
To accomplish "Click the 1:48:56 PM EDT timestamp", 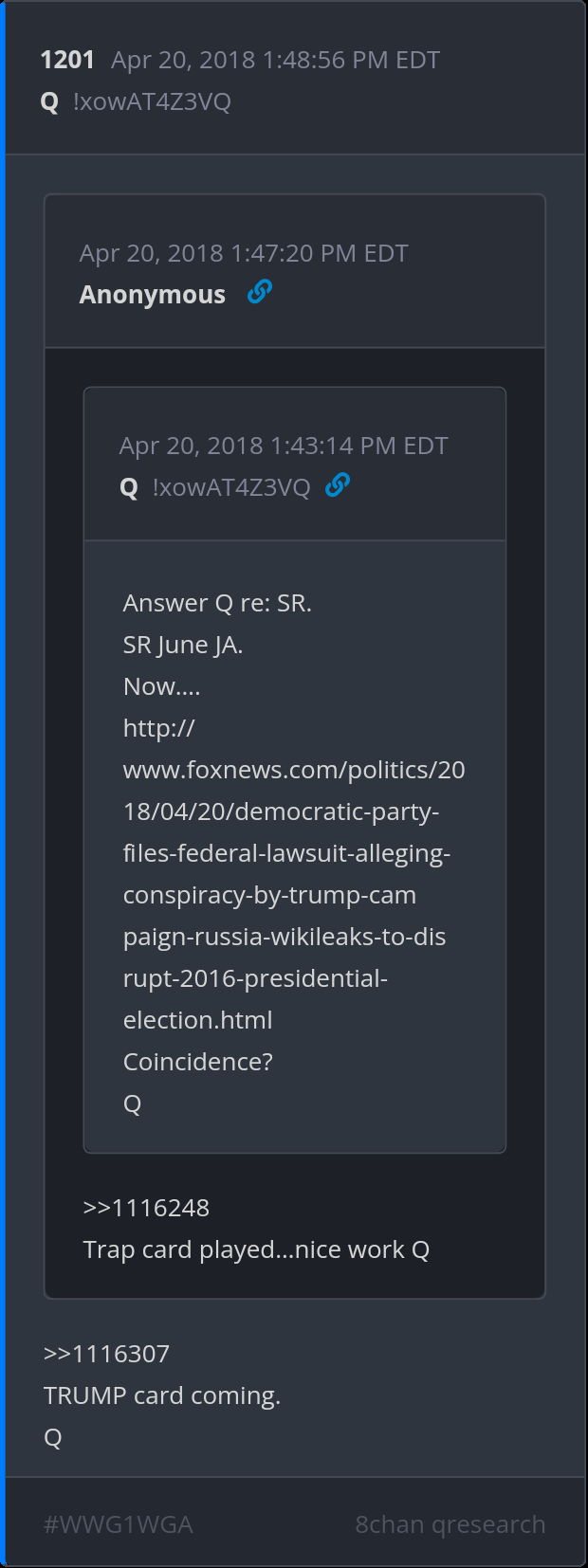I will 275,60.
